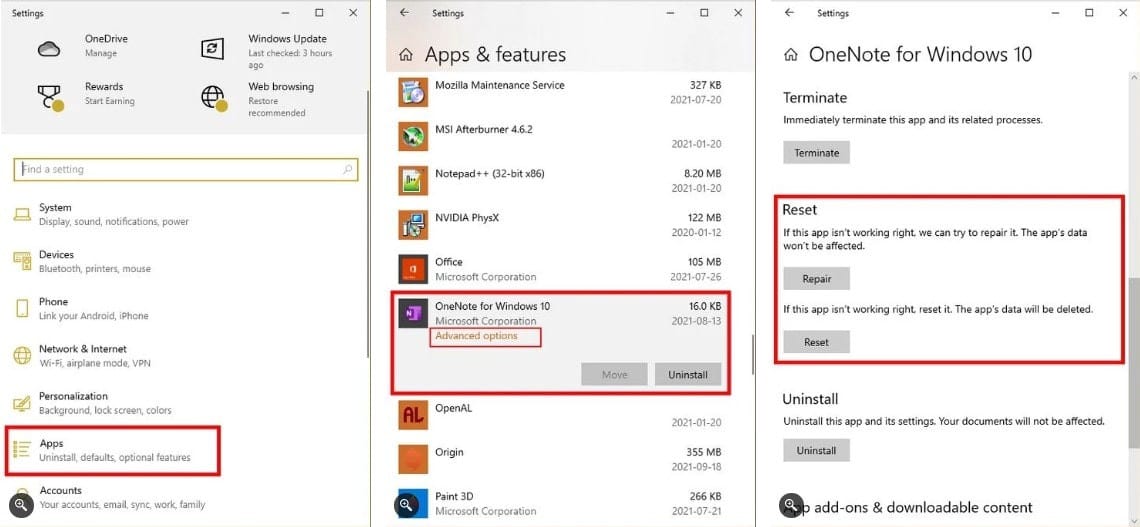The height and width of the screenshot is (527, 1140).
Task: Click Windows Update tile text
Action: pos(290,51)
